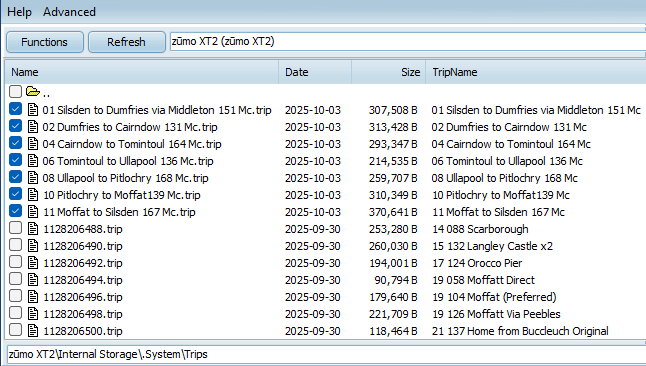Click file icon of 02 Dumfries to Cairndow trip
The height and width of the screenshot is (366, 646).
click(x=33, y=127)
